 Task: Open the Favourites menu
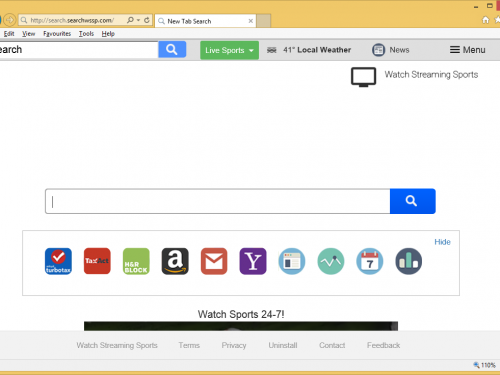coord(57,34)
